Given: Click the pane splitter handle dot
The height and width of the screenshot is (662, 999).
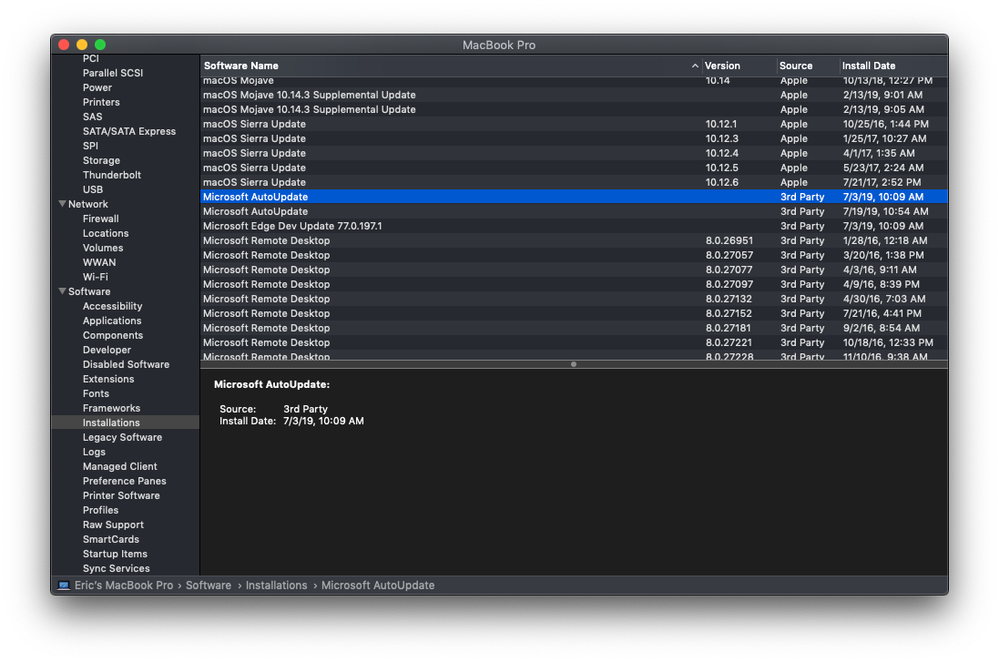Looking at the screenshot, I should tap(573, 364).
